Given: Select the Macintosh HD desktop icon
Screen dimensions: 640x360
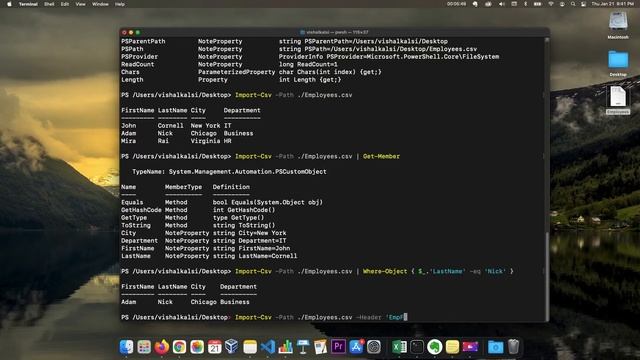Looking at the screenshot, I should click(618, 24).
